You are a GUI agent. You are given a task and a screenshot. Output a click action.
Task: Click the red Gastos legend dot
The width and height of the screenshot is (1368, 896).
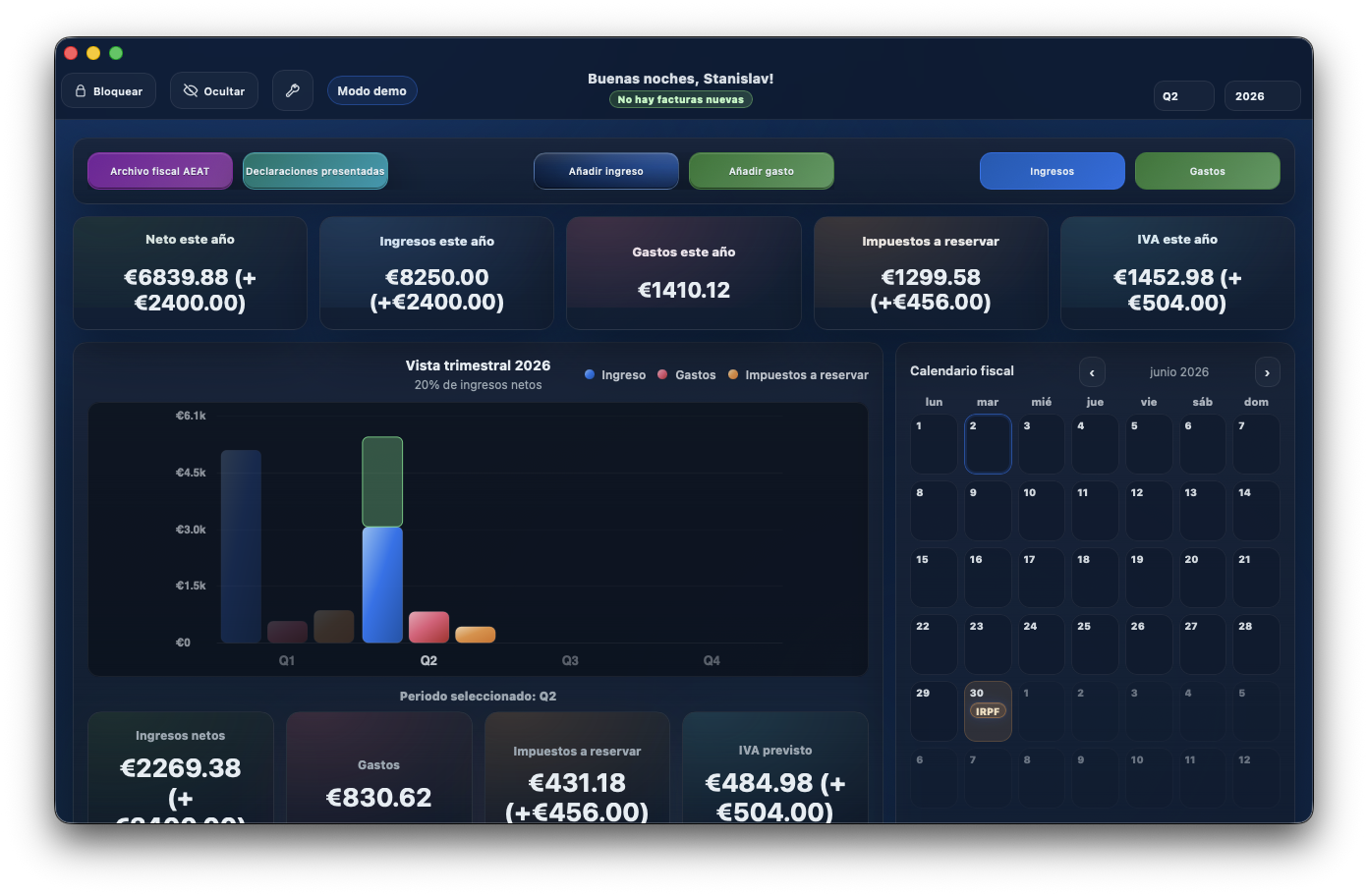pos(662,374)
